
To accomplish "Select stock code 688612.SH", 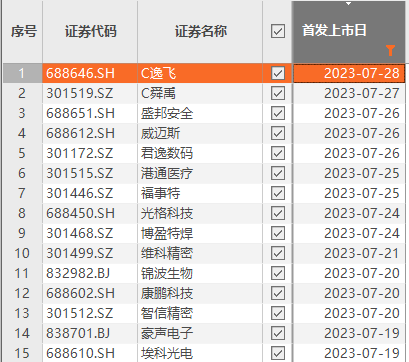I will click(80, 133).
